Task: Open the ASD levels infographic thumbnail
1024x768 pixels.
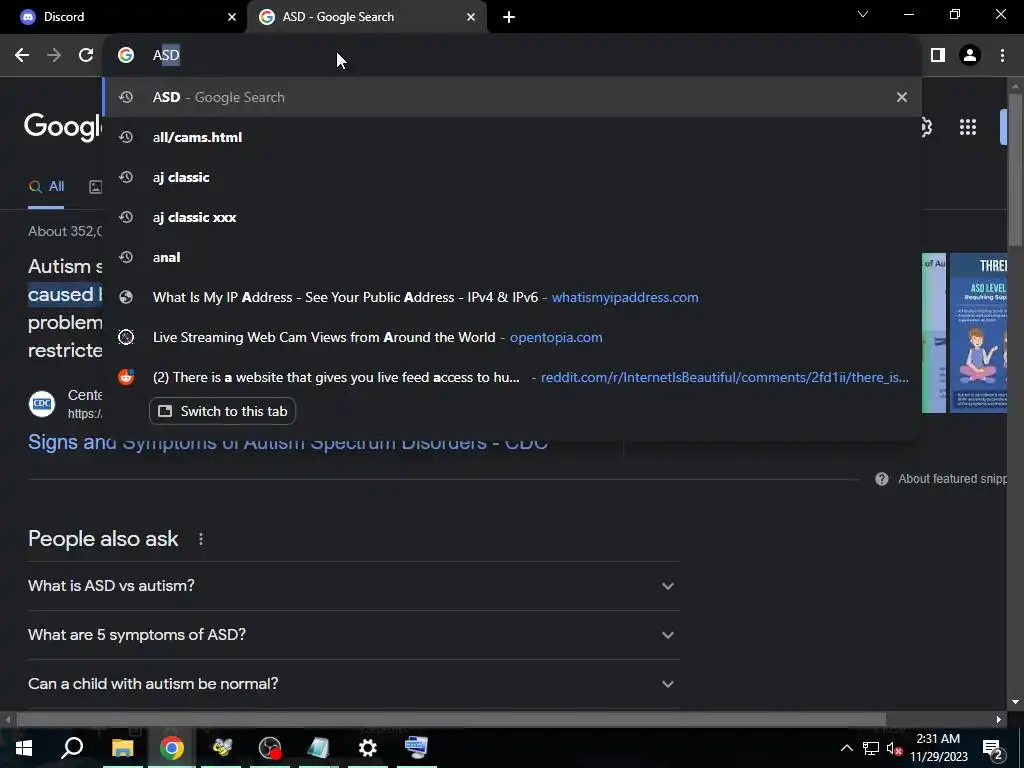Action: [978, 333]
